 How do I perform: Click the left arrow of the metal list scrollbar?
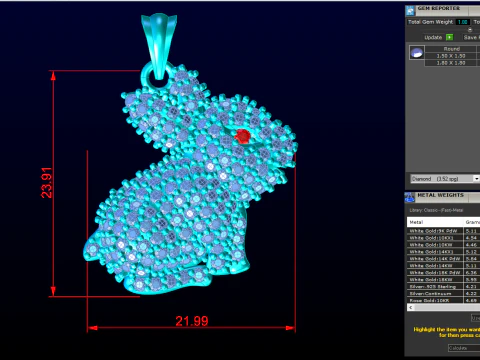tap(411, 307)
